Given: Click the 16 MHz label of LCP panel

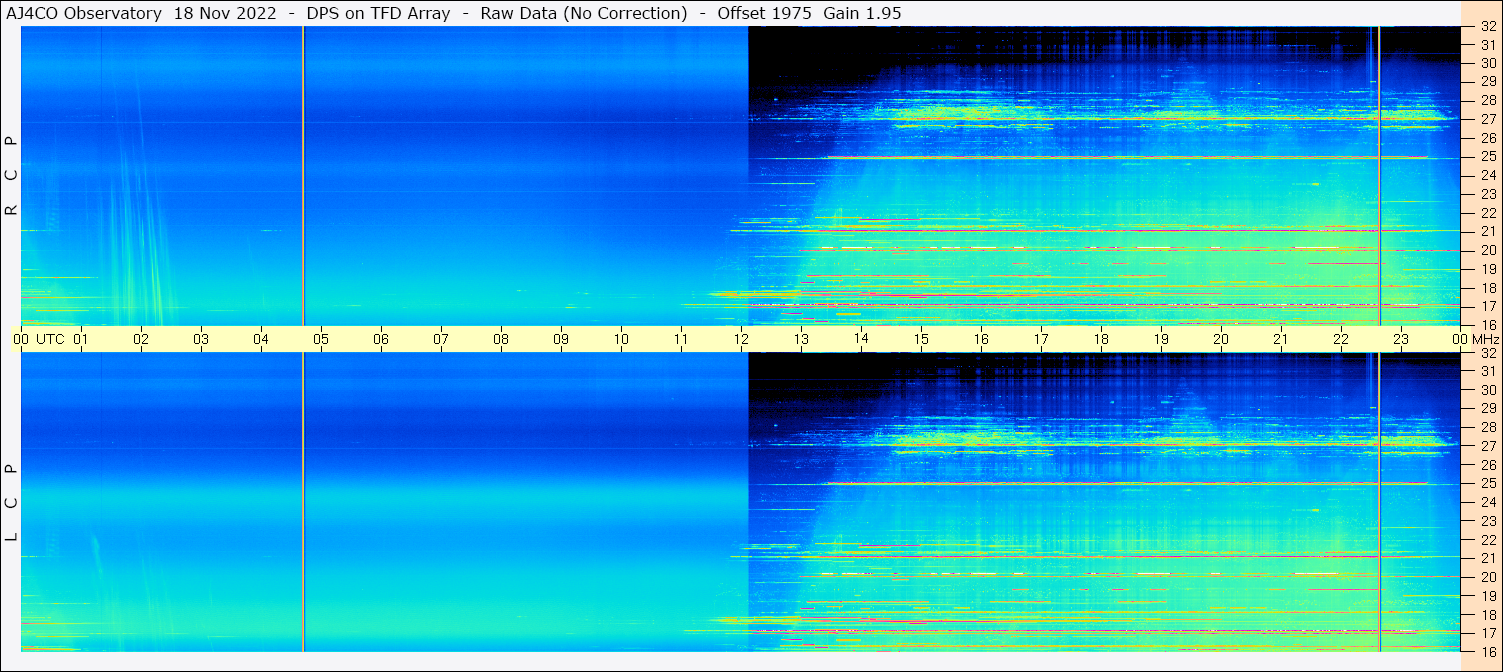Looking at the screenshot, I should point(1488,651).
